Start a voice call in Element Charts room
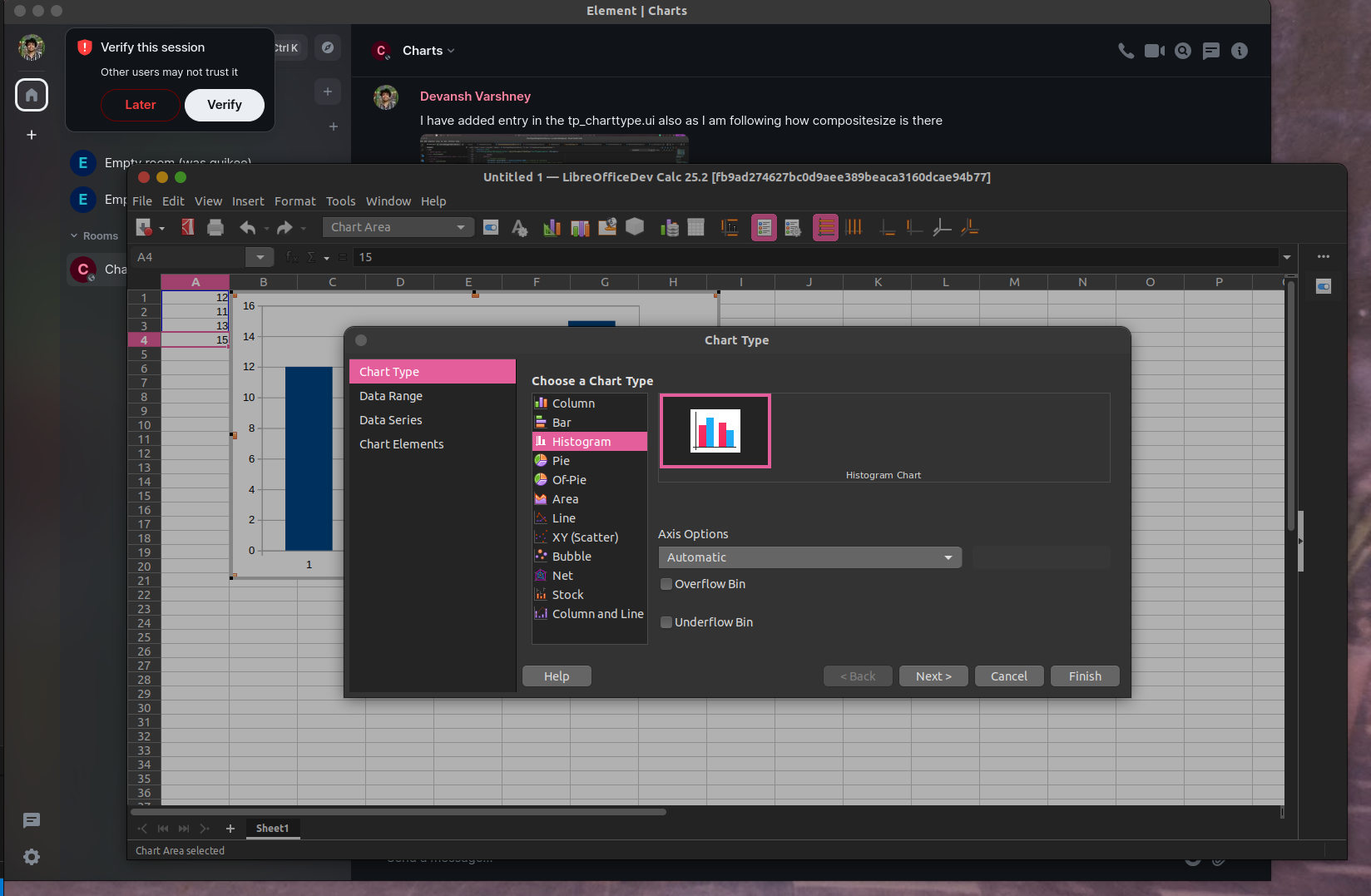 1126,51
